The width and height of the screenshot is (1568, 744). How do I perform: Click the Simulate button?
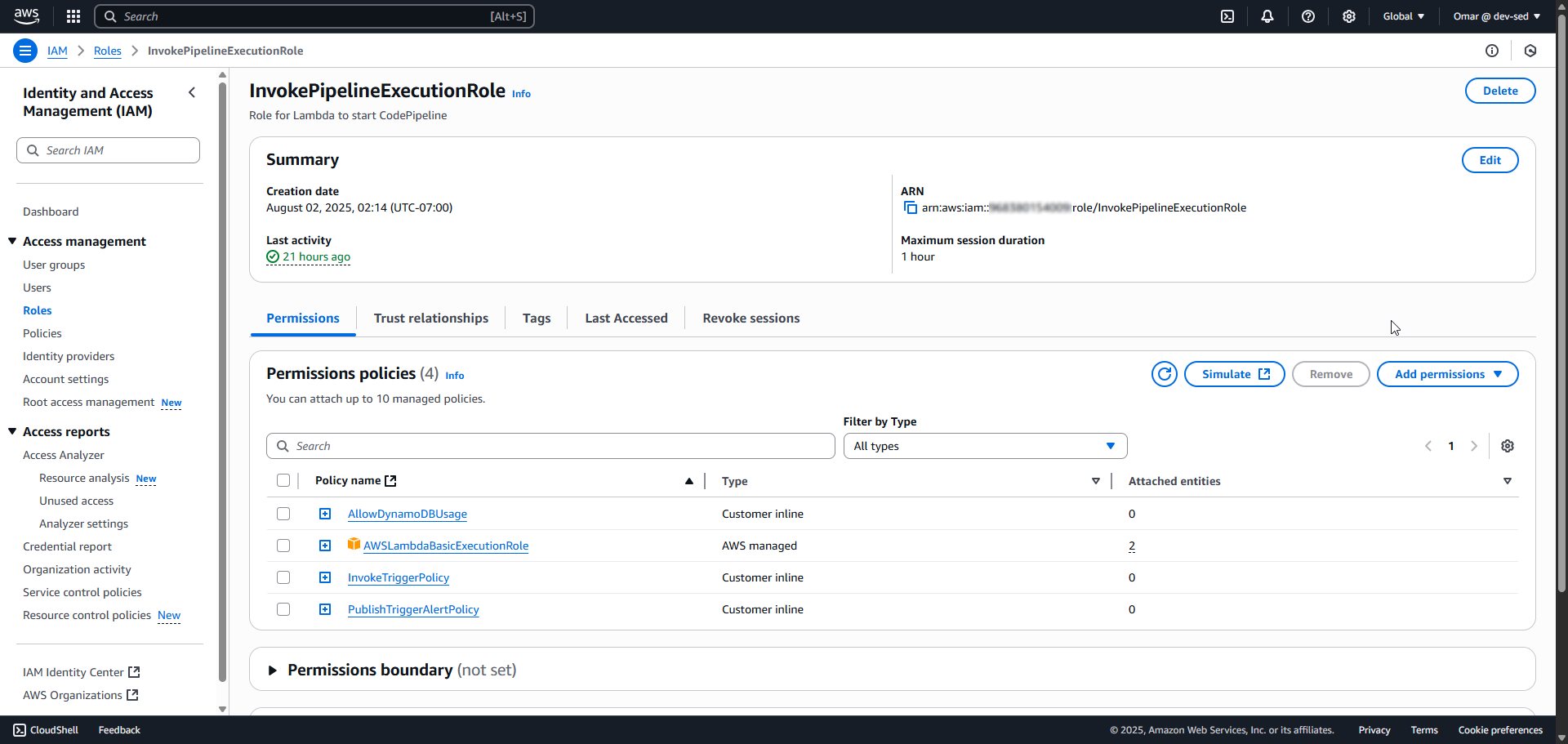point(1235,374)
